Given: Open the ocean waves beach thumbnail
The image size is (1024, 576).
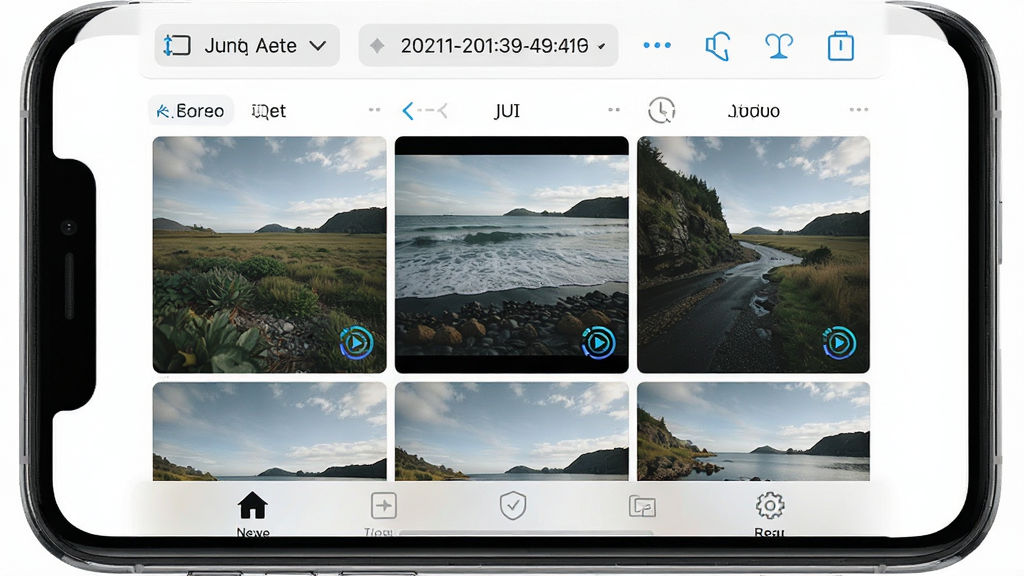Looking at the screenshot, I should [511, 255].
